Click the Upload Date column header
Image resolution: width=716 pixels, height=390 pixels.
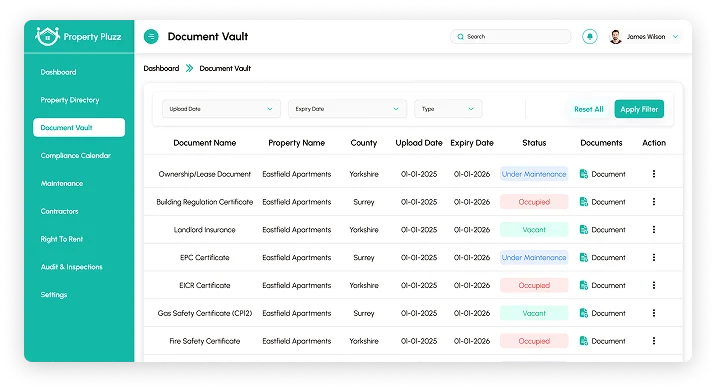tap(419, 143)
